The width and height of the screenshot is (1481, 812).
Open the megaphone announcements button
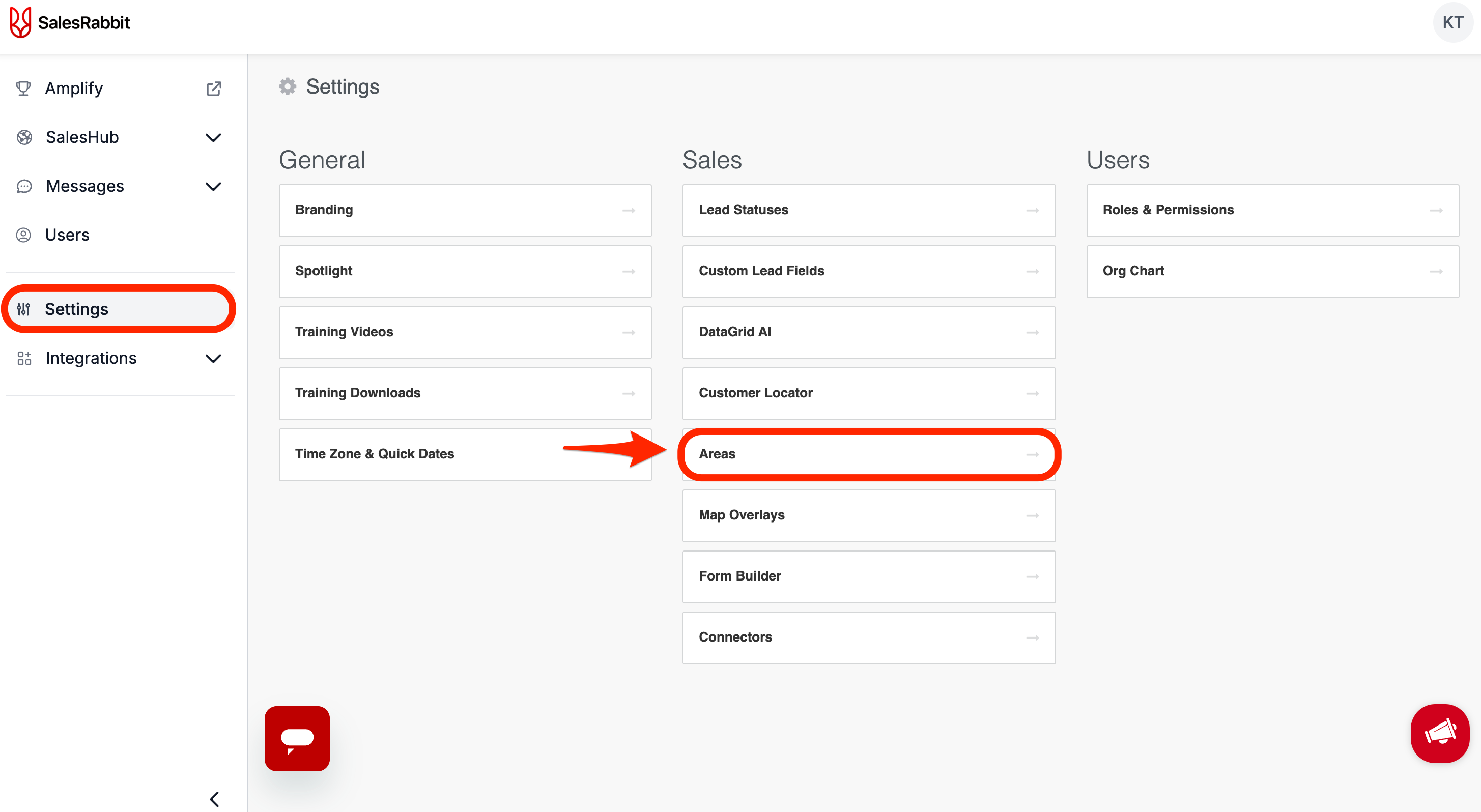[x=1440, y=733]
